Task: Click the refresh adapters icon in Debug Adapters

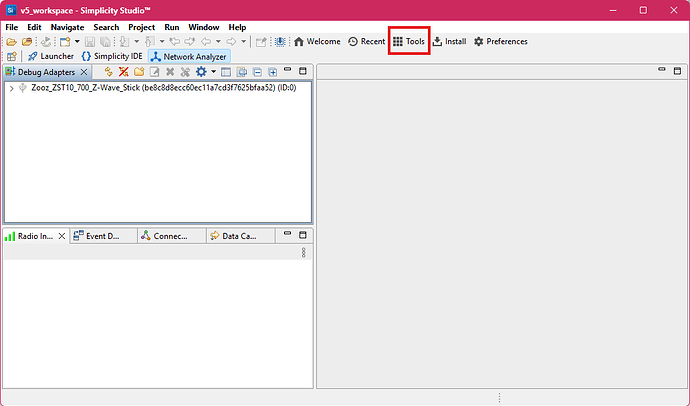Action: 108,72
